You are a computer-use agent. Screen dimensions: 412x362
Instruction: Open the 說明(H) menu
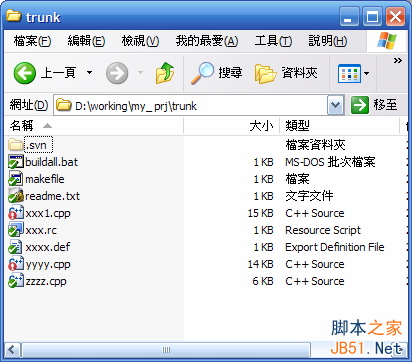(x=328, y=41)
